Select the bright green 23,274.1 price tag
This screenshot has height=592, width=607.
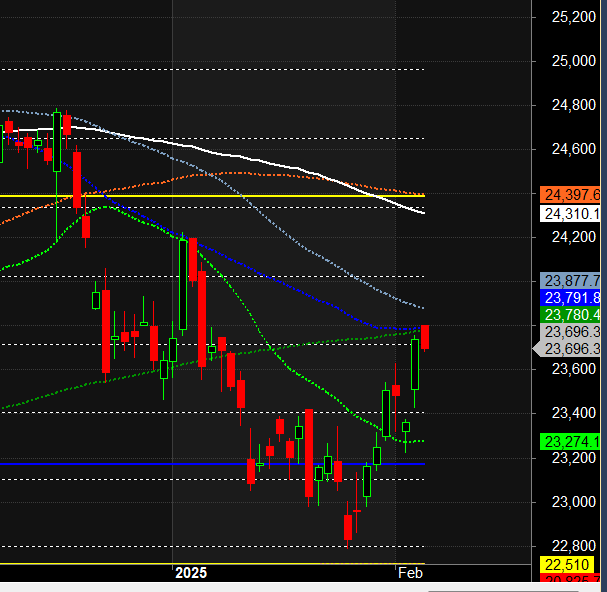click(570, 441)
